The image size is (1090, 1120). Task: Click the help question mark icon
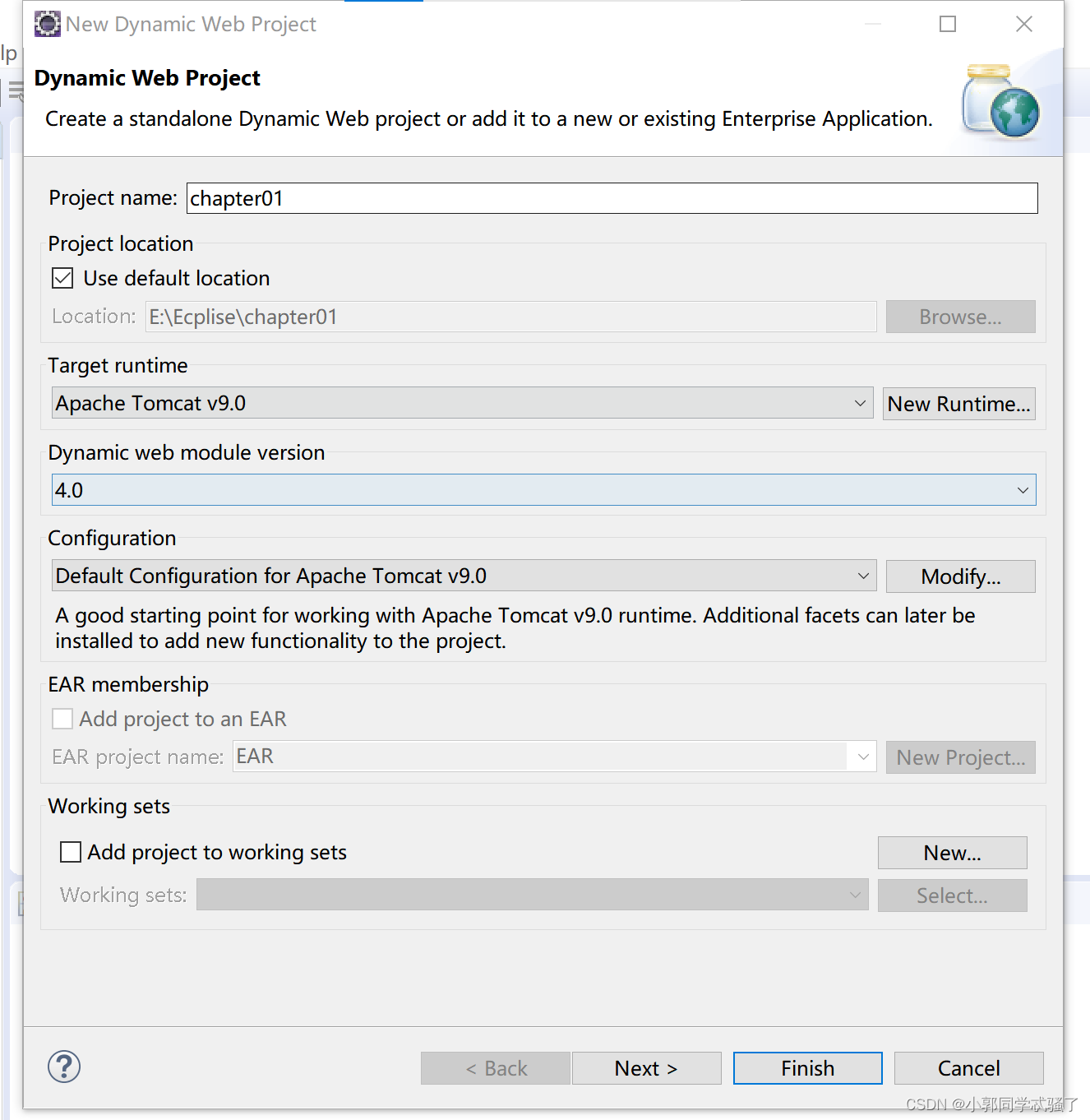[64, 1067]
